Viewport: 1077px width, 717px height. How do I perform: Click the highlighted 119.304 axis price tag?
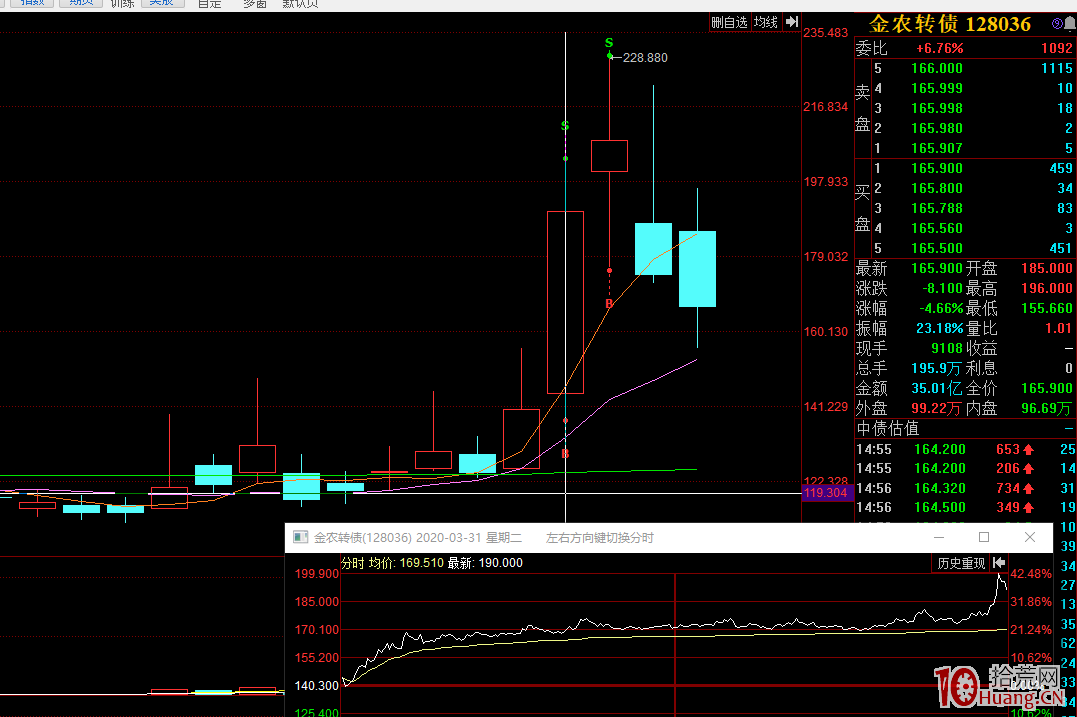(826, 492)
